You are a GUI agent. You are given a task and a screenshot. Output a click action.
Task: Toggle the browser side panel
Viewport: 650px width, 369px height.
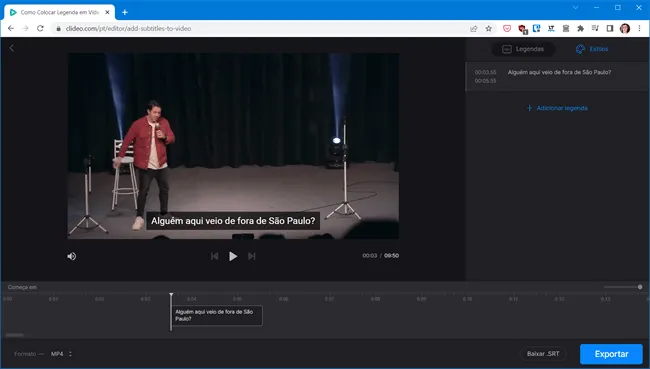[610, 29]
